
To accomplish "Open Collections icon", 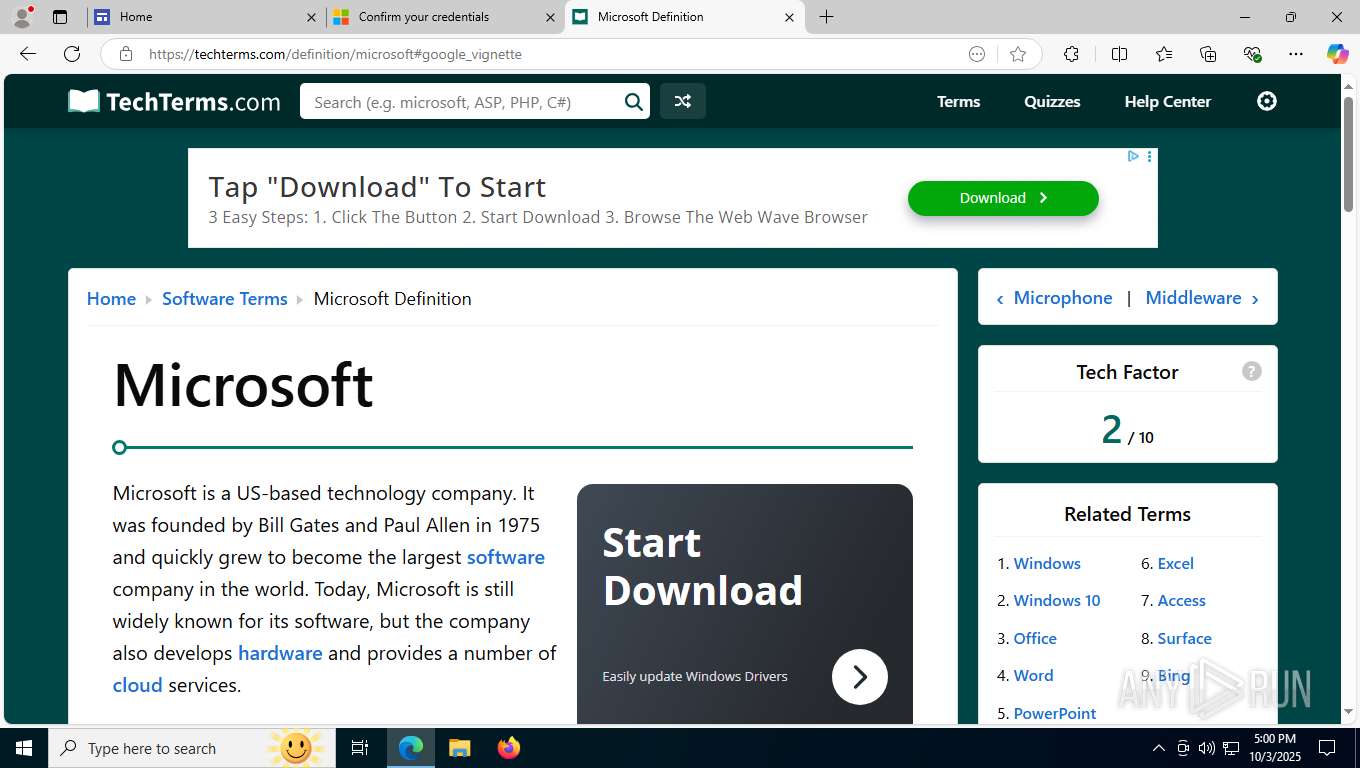I will pos(1208,54).
